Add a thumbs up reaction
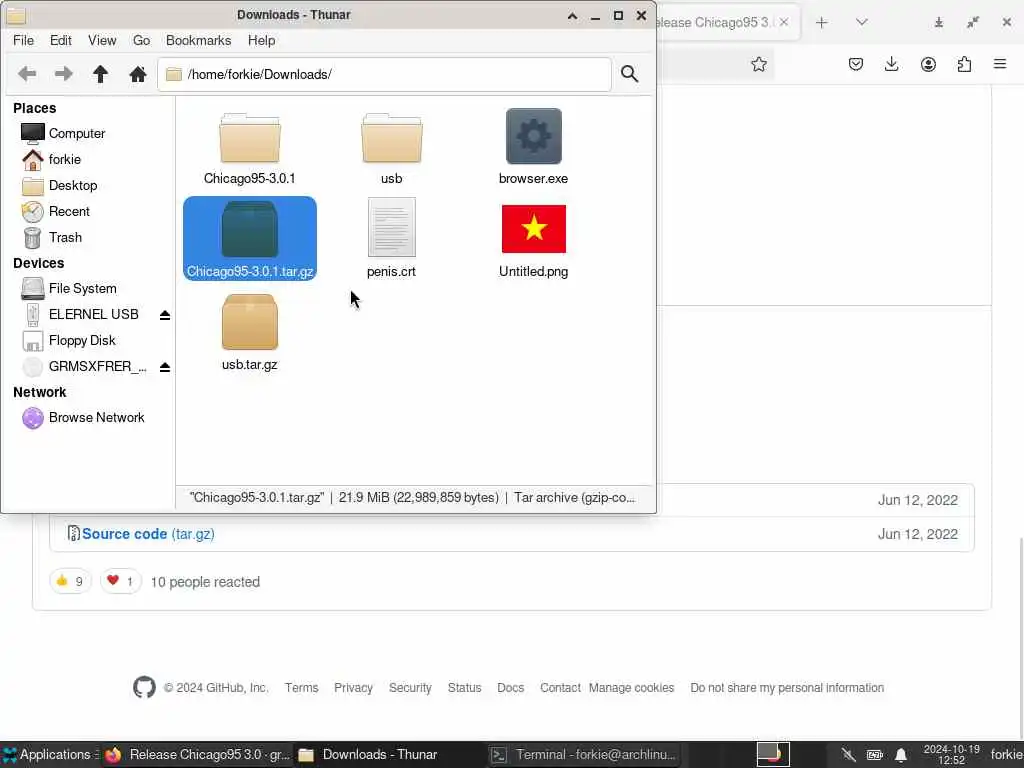Image resolution: width=1024 pixels, height=768 pixels. (x=70, y=581)
